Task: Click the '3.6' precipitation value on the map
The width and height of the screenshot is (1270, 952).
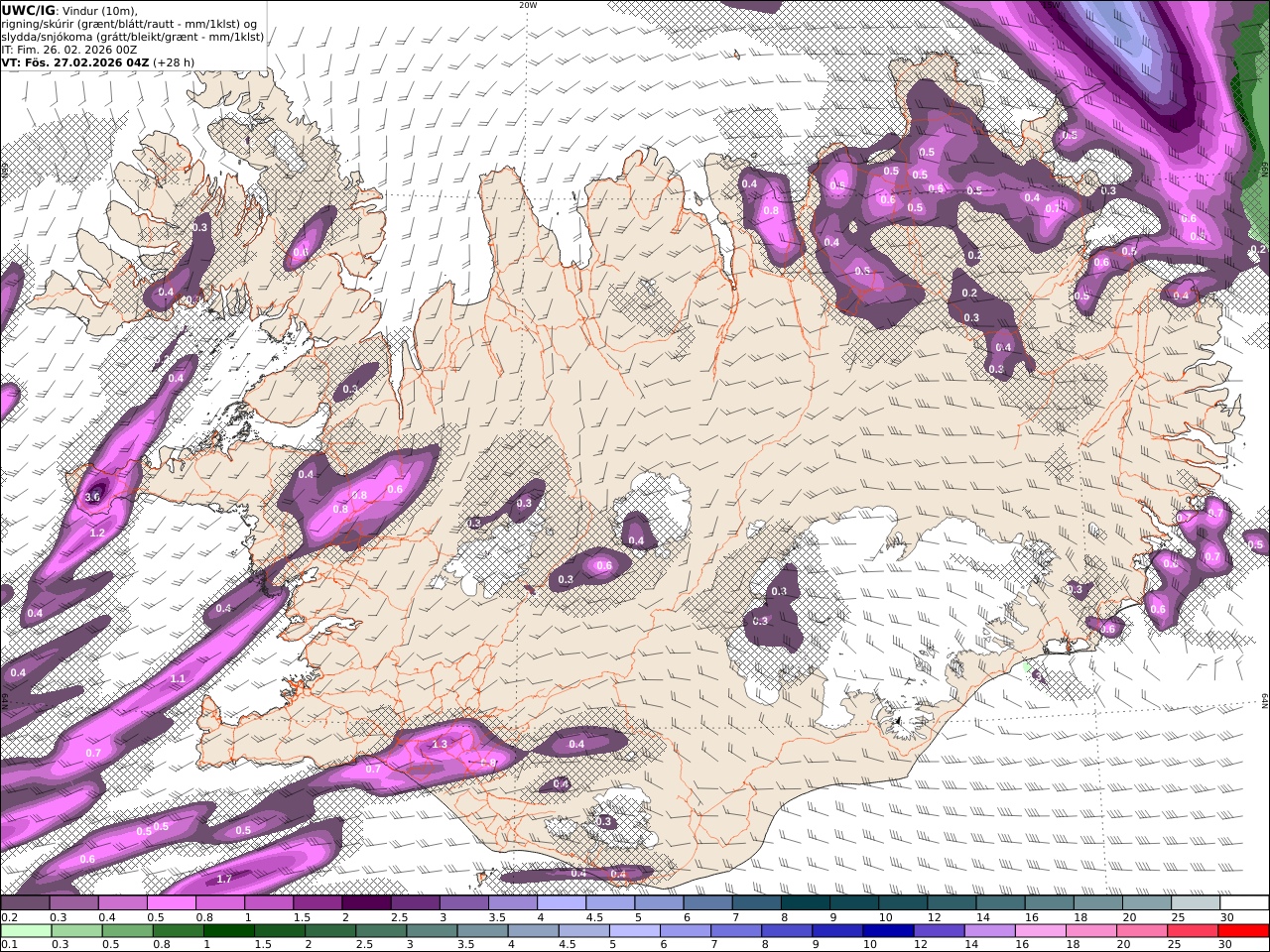Action: [94, 497]
